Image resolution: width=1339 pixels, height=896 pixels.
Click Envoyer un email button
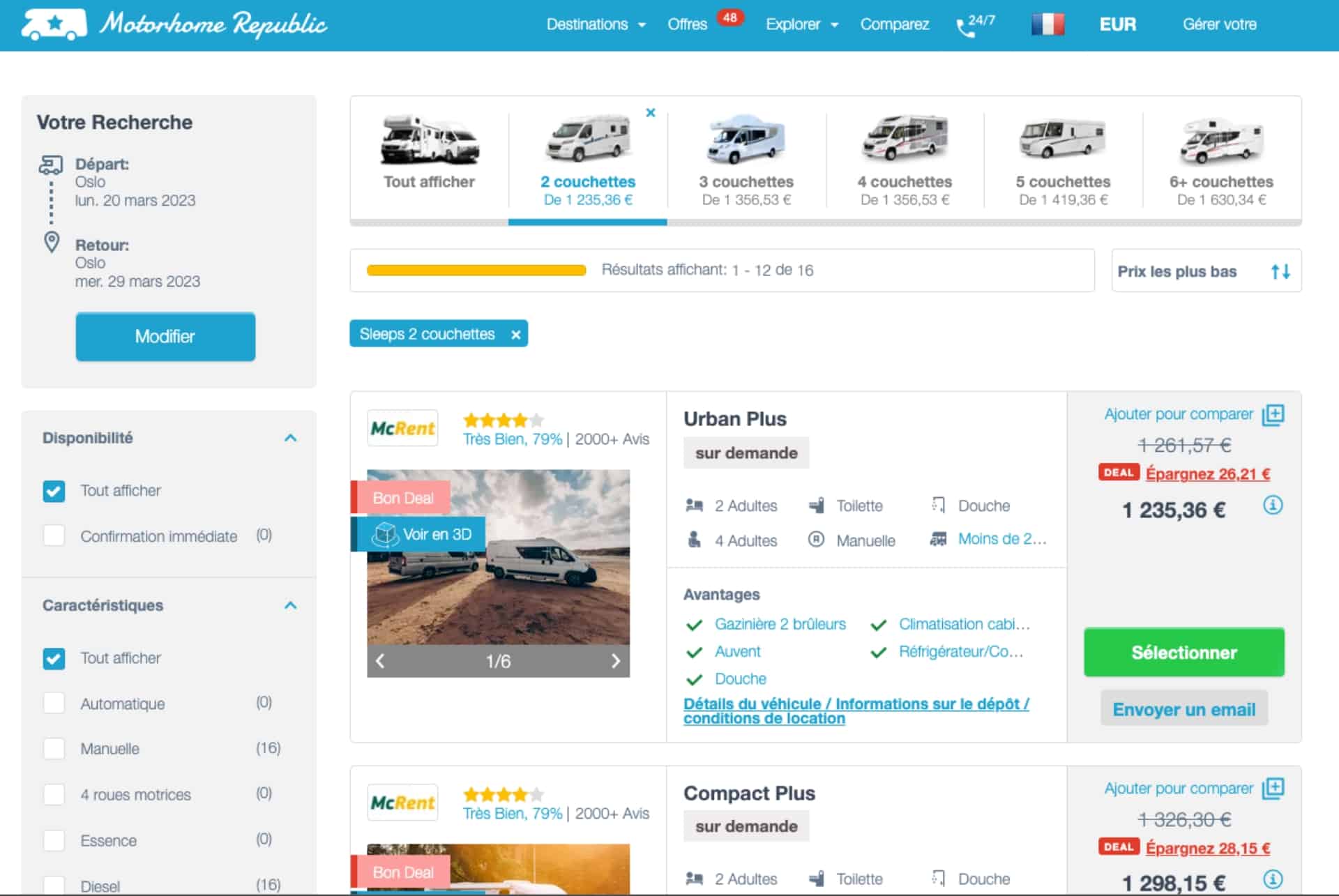[1183, 709]
